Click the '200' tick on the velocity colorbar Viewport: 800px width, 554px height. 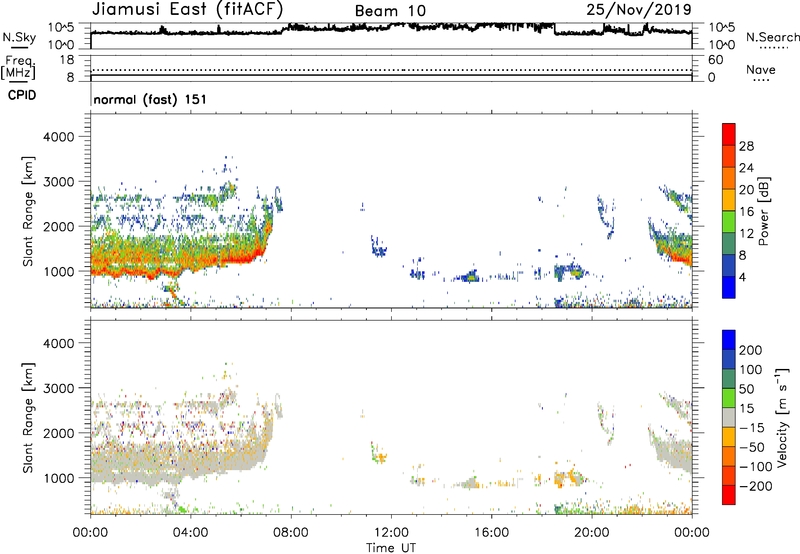point(751,350)
